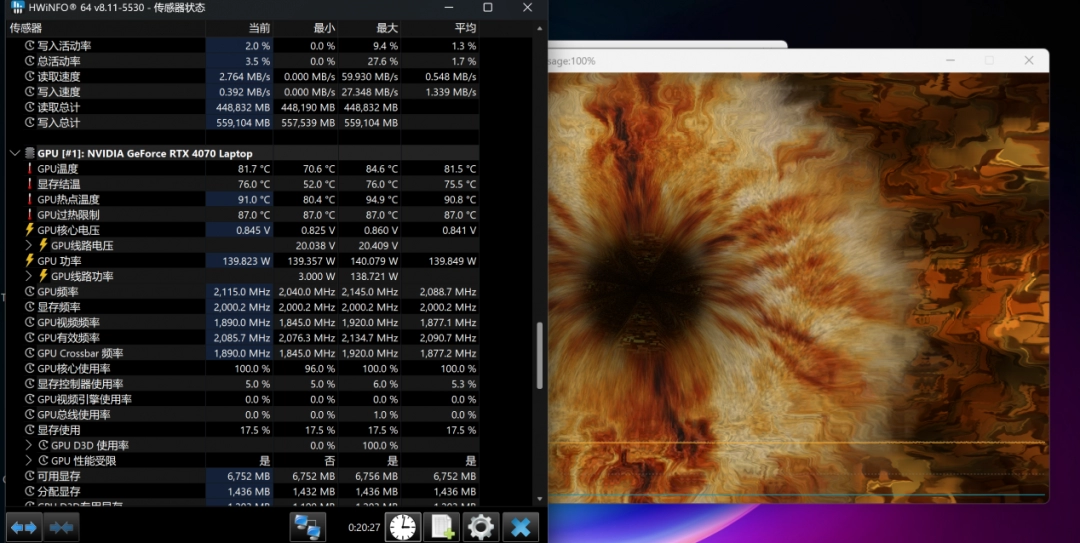Click the sensor list scrollbar thumb

[x=539, y=356]
